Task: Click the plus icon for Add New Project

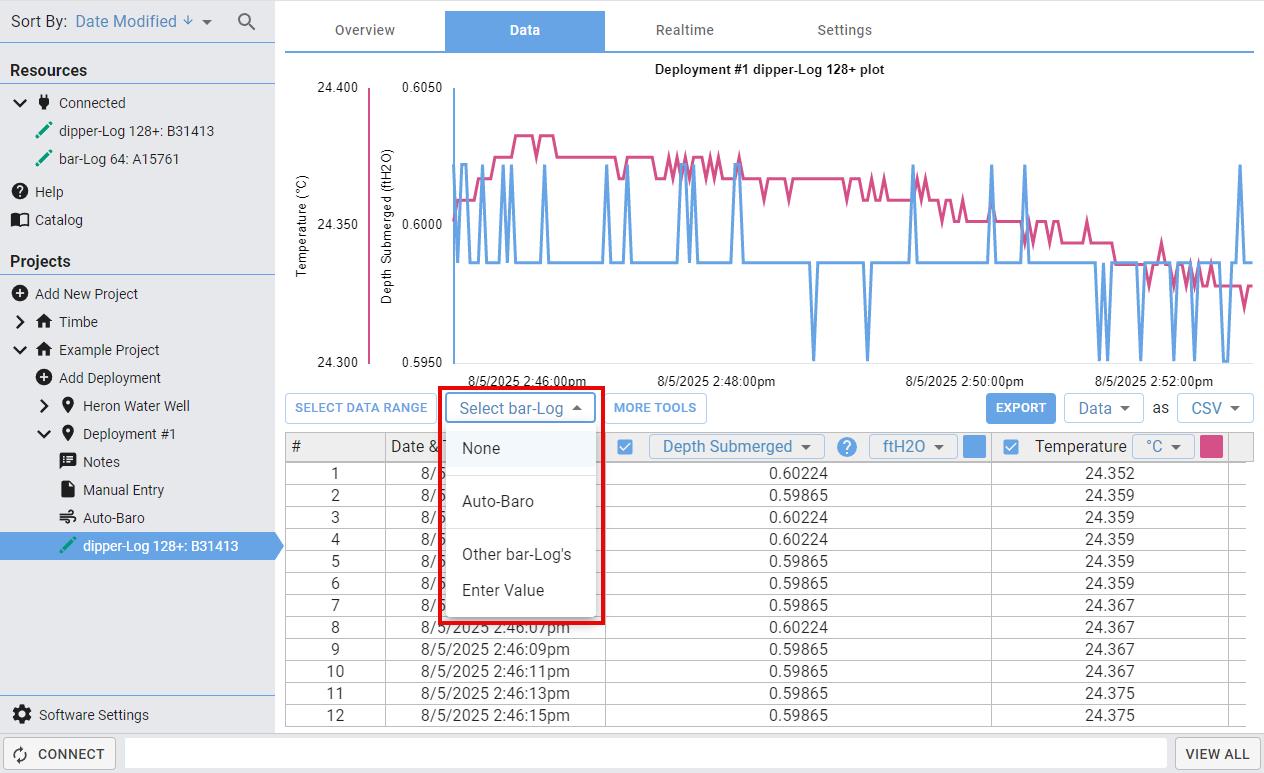Action: pos(20,293)
